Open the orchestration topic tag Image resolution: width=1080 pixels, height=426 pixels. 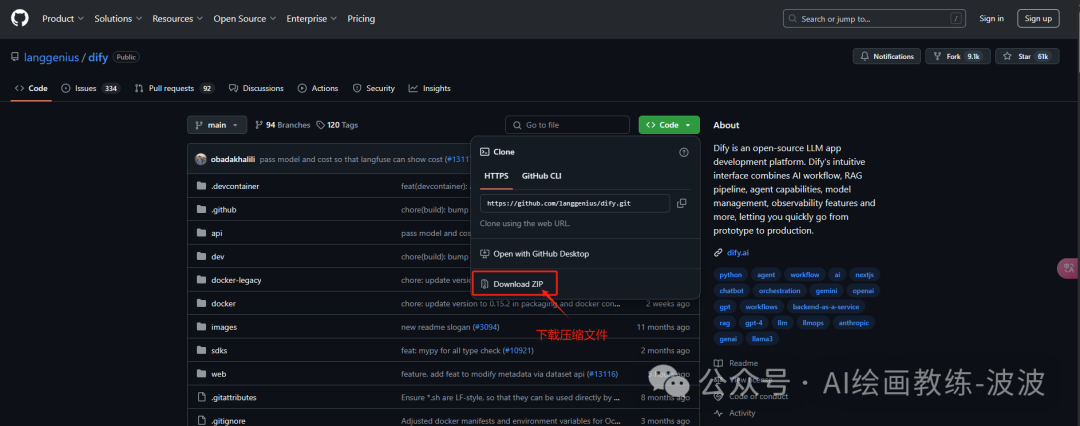(779, 291)
